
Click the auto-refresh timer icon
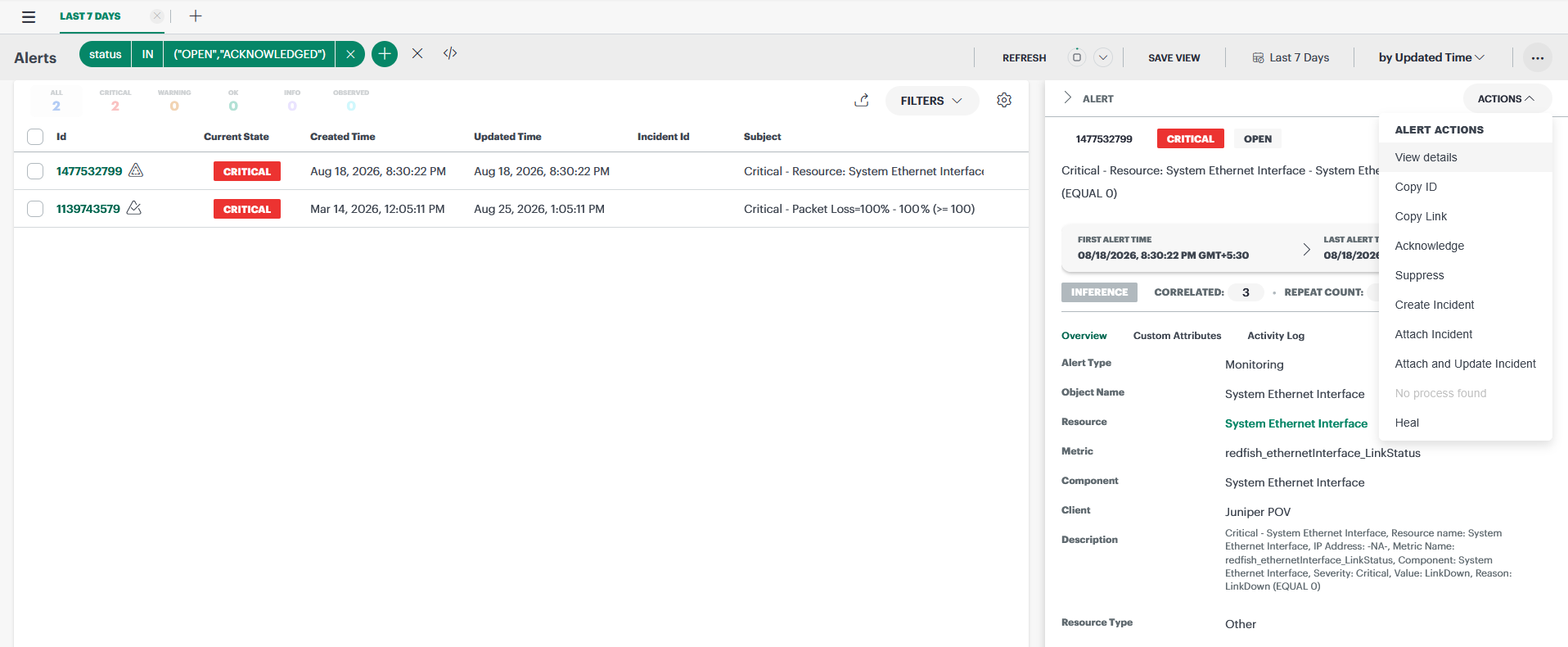point(1077,57)
